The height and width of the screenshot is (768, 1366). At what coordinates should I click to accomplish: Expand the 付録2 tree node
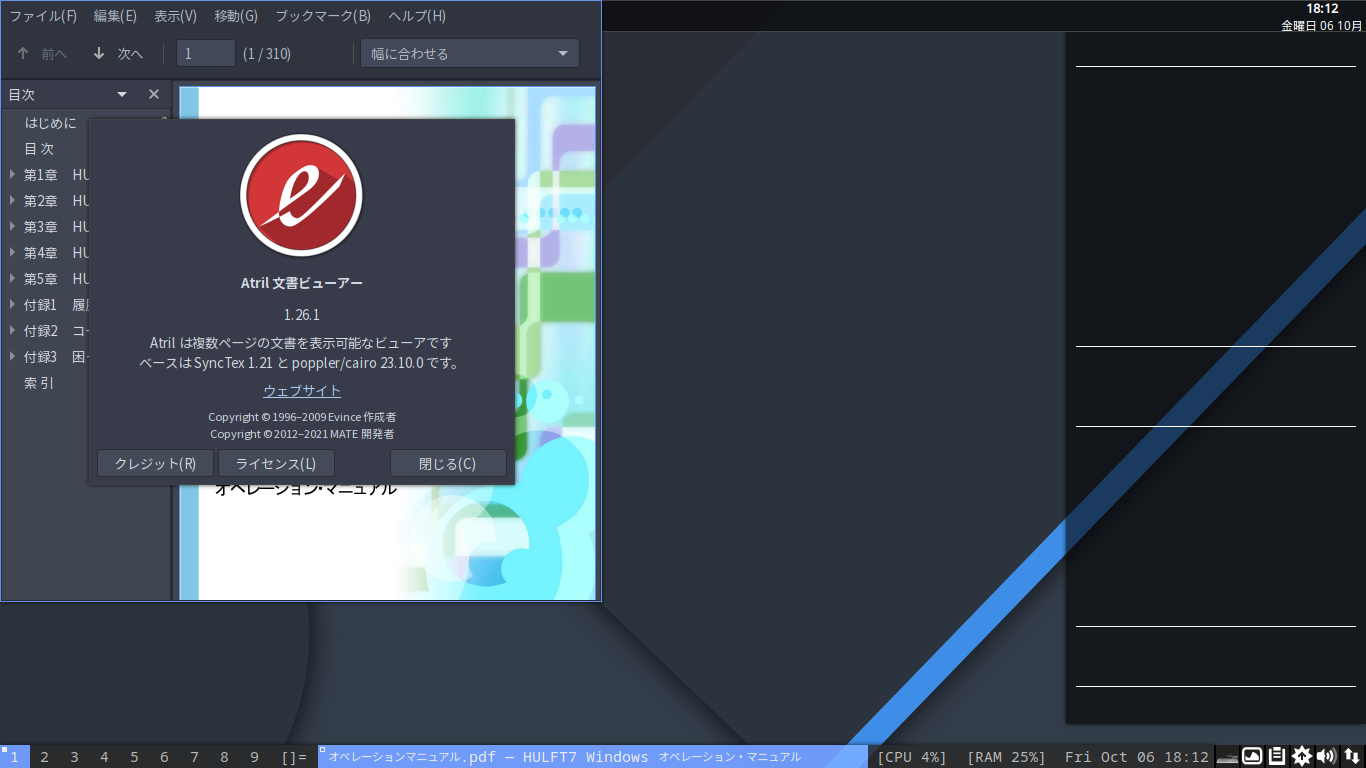pyautogui.click(x=12, y=331)
